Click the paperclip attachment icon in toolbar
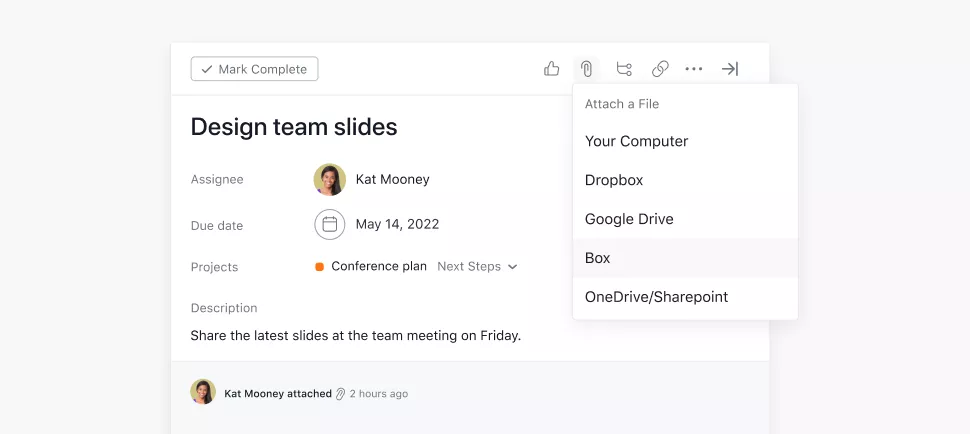970x434 pixels. [x=587, y=69]
